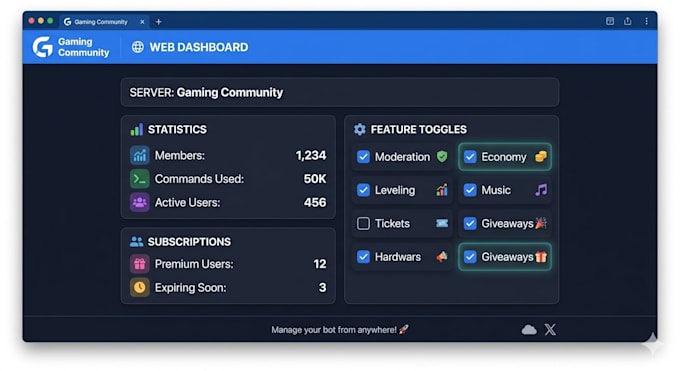Click the STATISTICS heading
The height and width of the screenshot is (371, 680).
pyautogui.click(x=177, y=129)
